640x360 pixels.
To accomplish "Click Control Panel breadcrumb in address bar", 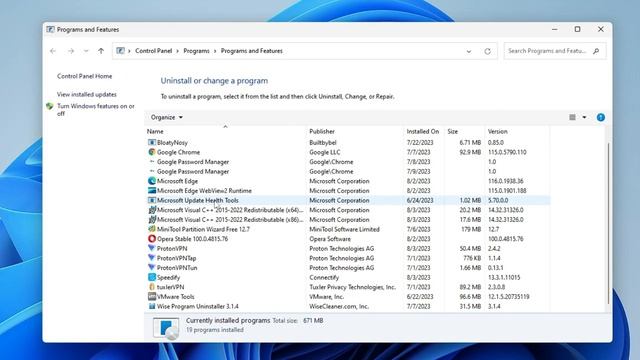I will [153, 51].
